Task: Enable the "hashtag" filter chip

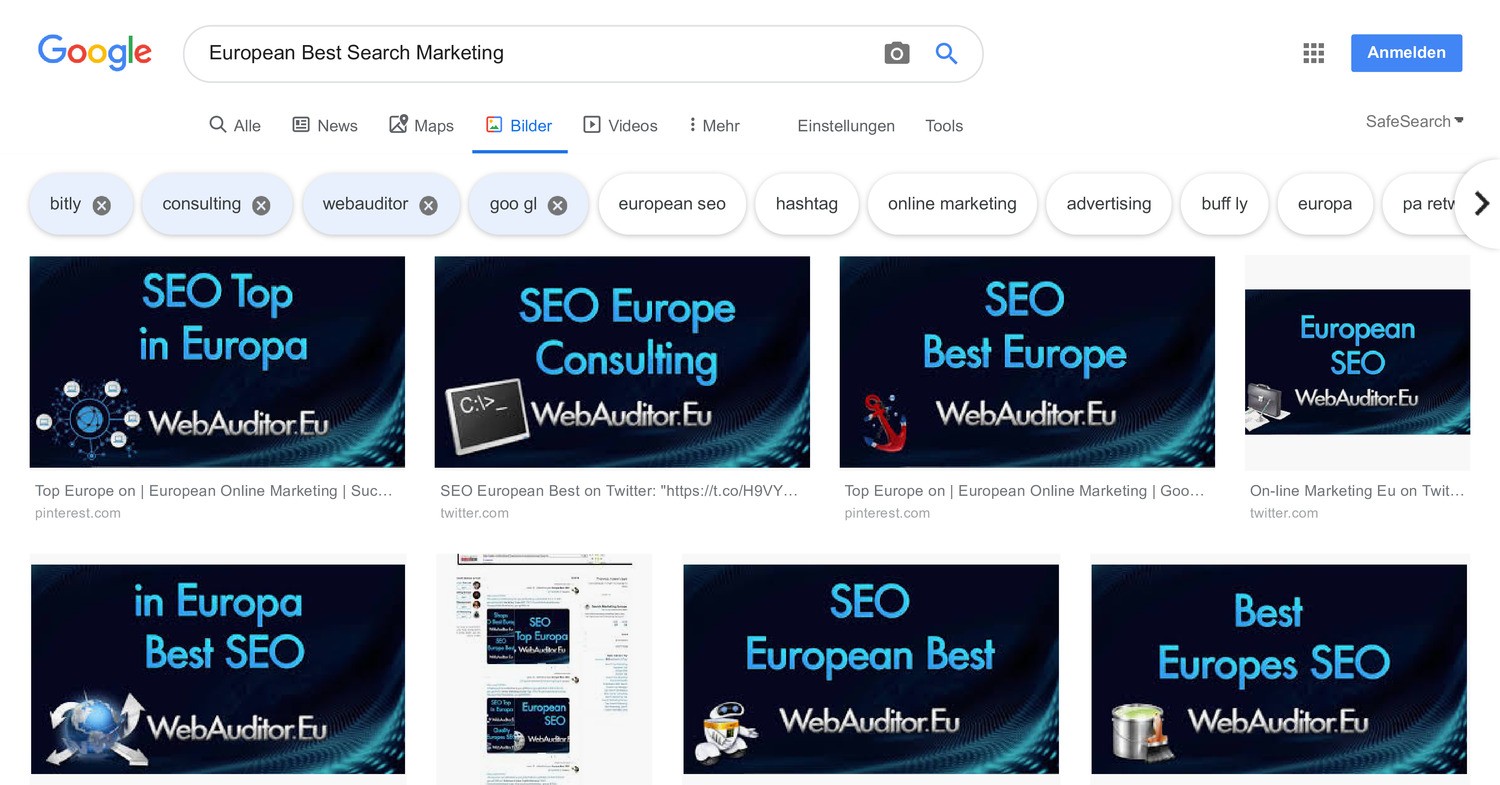Action: click(x=806, y=204)
